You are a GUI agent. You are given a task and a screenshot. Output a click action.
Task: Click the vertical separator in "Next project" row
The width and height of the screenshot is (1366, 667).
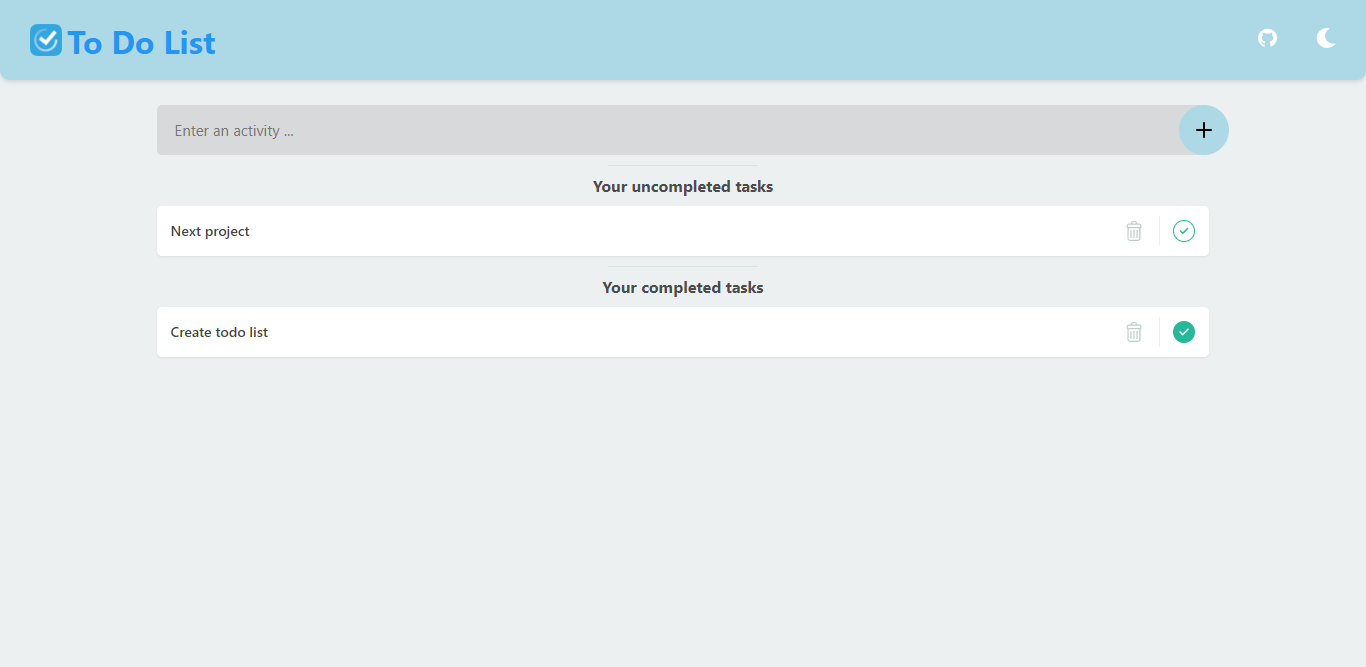(1159, 231)
